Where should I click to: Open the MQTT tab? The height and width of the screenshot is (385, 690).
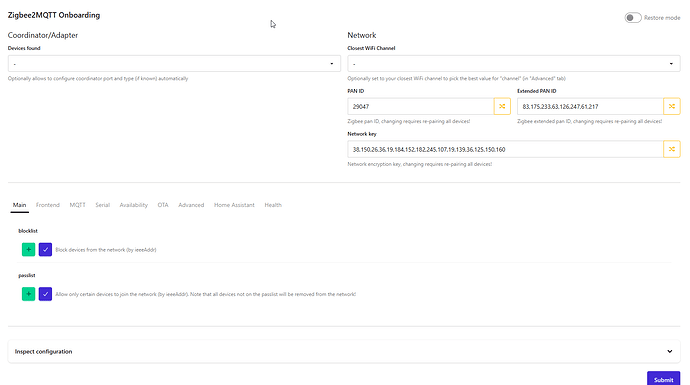coord(77,205)
